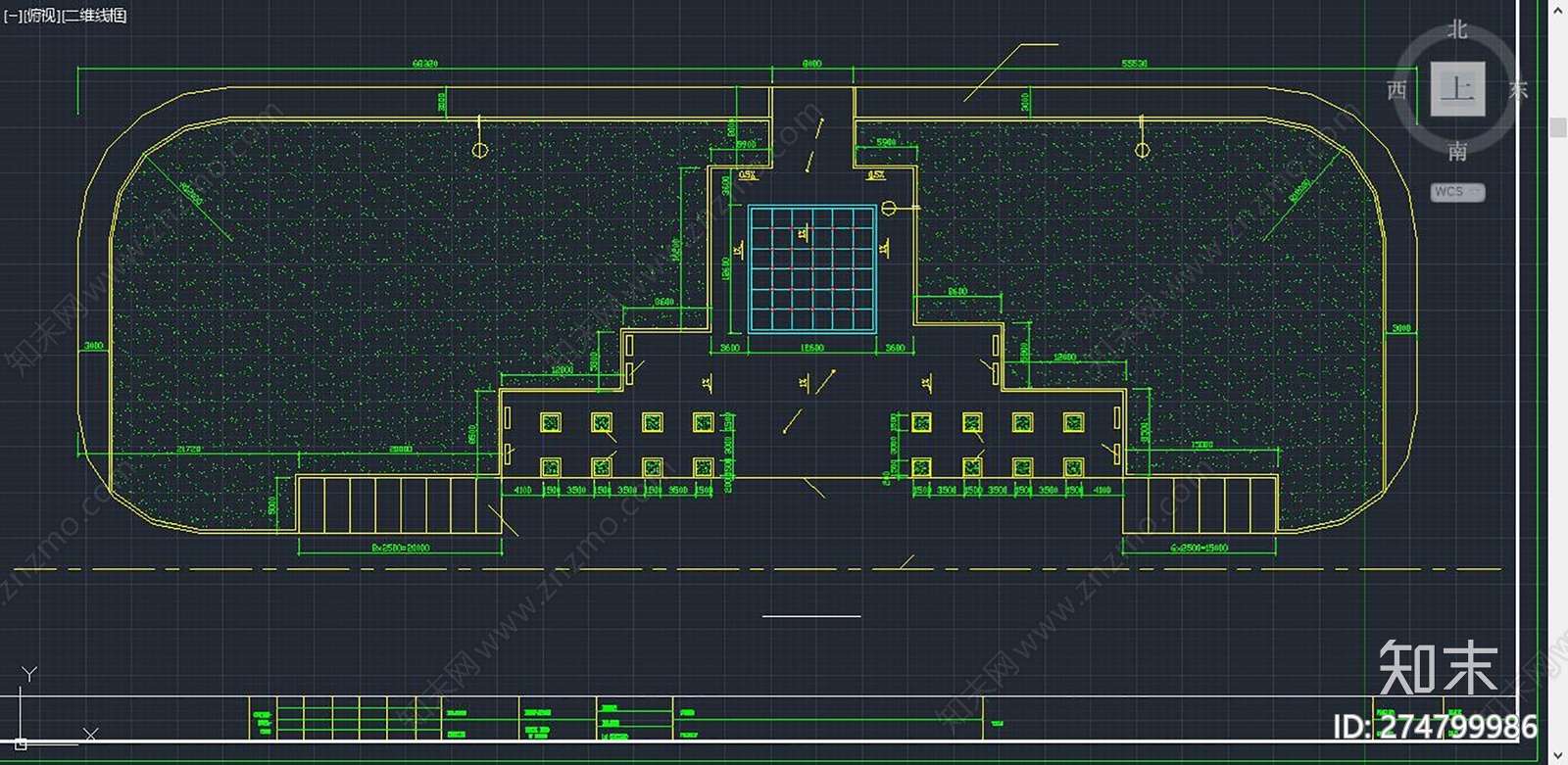
Task: Open the WCS coordinate system dropdown
Action: coord(1457,192)
